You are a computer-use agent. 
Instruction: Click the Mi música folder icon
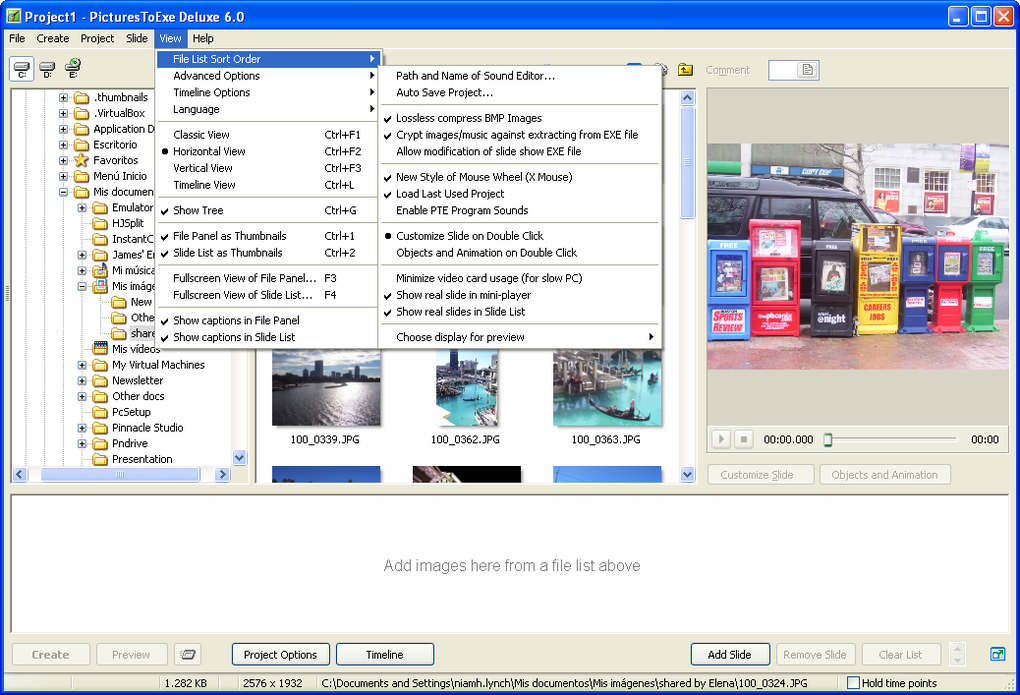(100, 270)
